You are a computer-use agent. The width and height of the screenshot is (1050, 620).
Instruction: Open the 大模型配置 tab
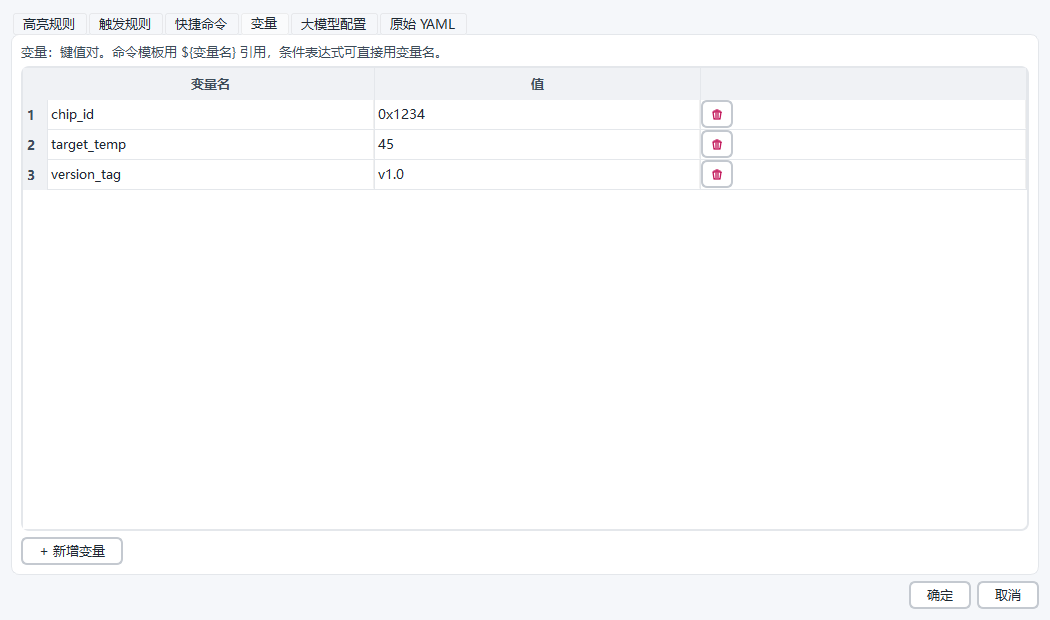coord(333,24)
